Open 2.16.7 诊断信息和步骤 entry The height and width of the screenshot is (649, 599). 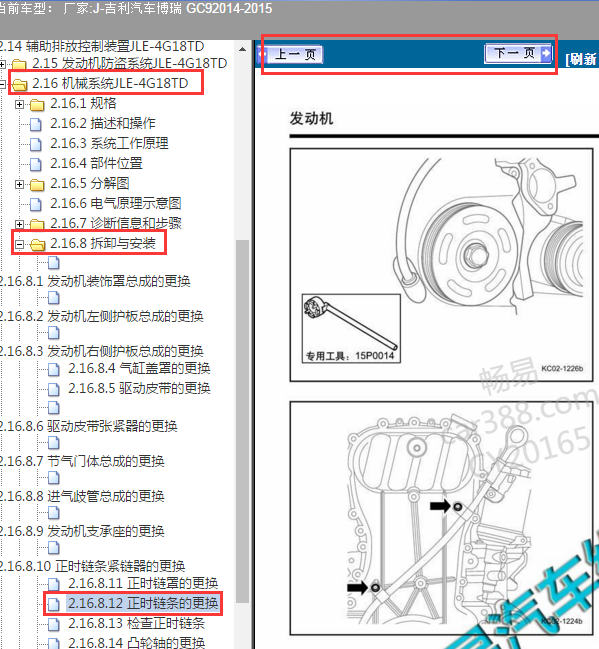coord(116,223)
